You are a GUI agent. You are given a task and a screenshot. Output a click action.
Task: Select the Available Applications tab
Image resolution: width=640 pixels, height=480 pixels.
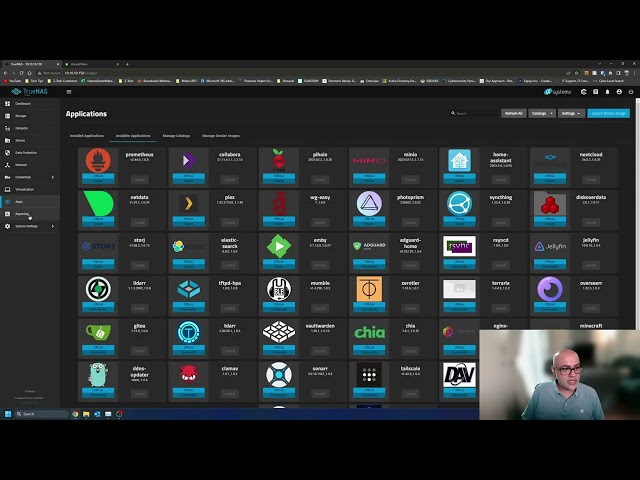point(133,136)
